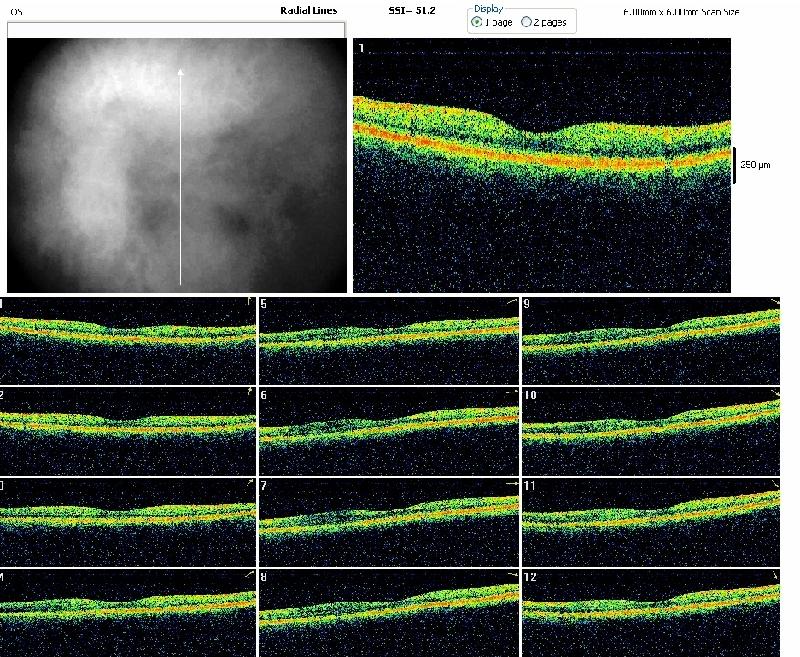The image size is (800, 657).
Task: Click the large main OCT B-scan image
Action: point(542,165)
